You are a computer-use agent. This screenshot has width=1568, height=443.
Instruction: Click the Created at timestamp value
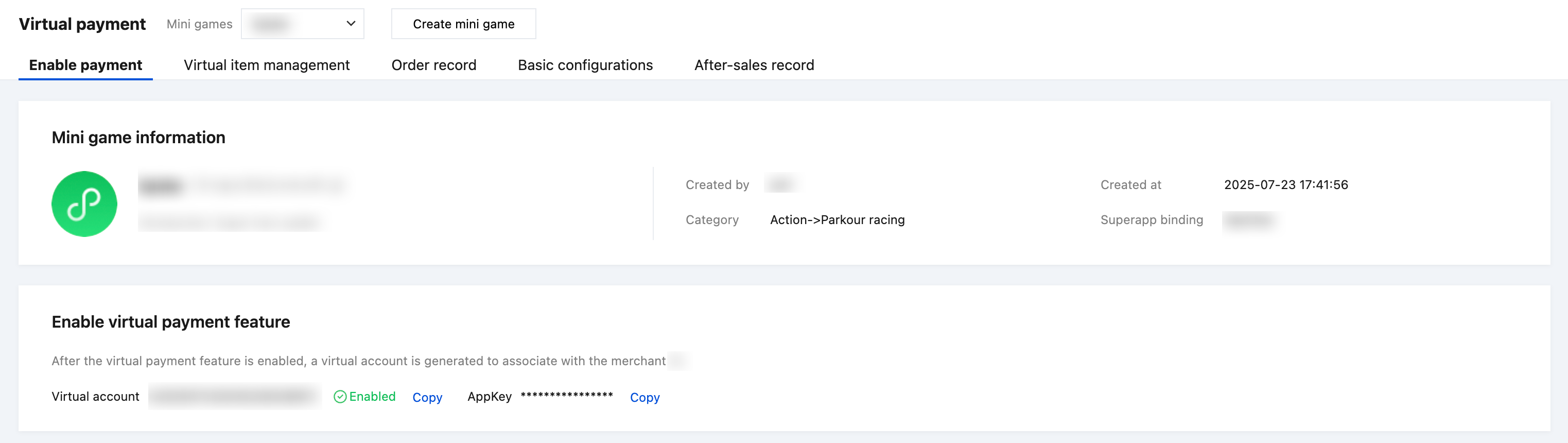(x=1285, y=184)
